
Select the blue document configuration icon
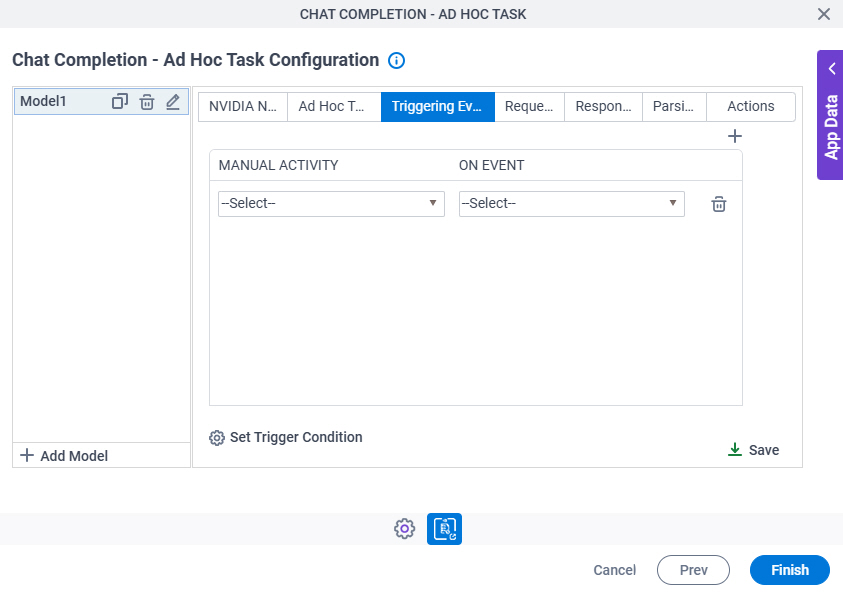[x=444, y=529]
